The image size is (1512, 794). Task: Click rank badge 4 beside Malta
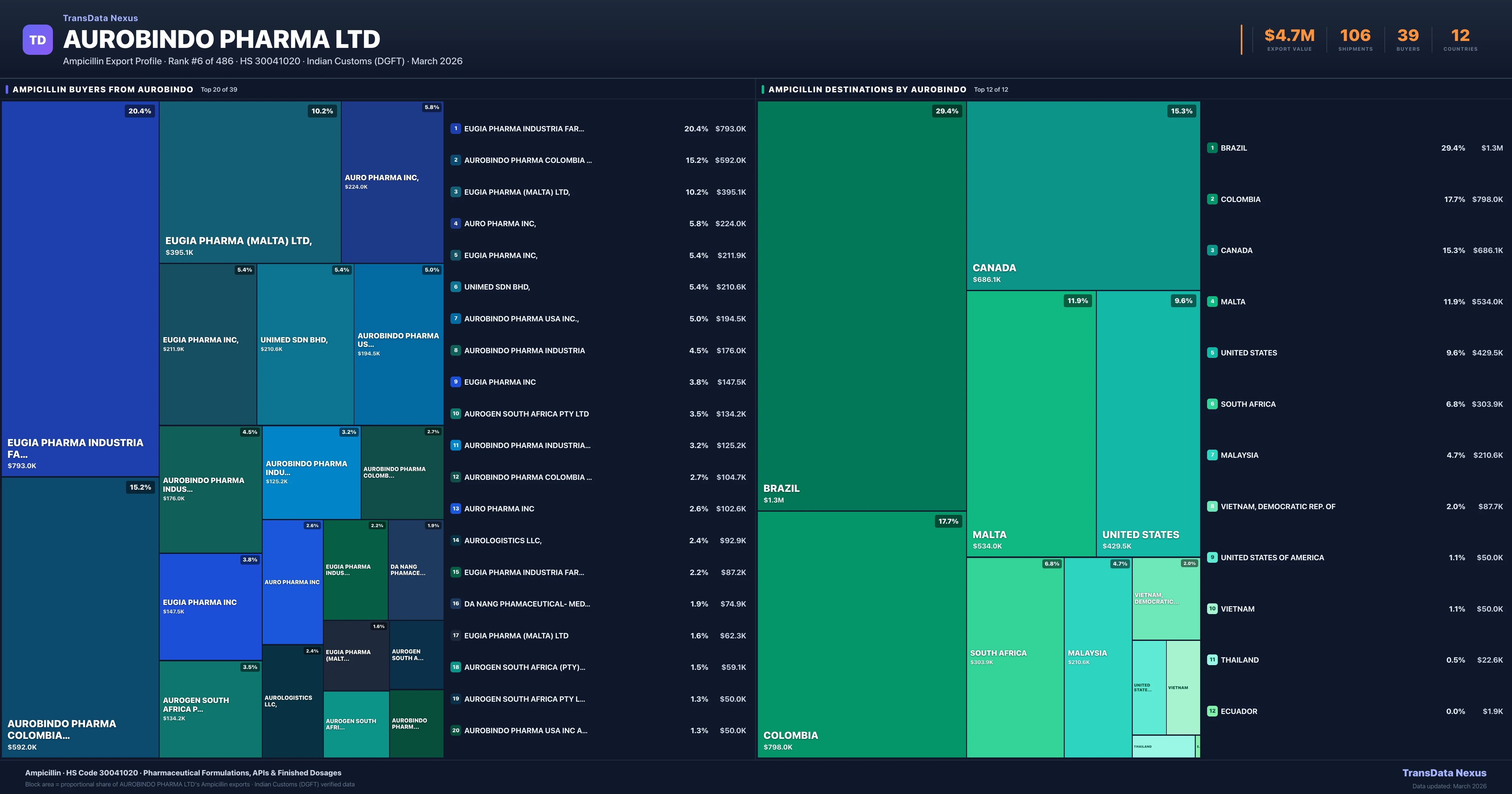1212,301
